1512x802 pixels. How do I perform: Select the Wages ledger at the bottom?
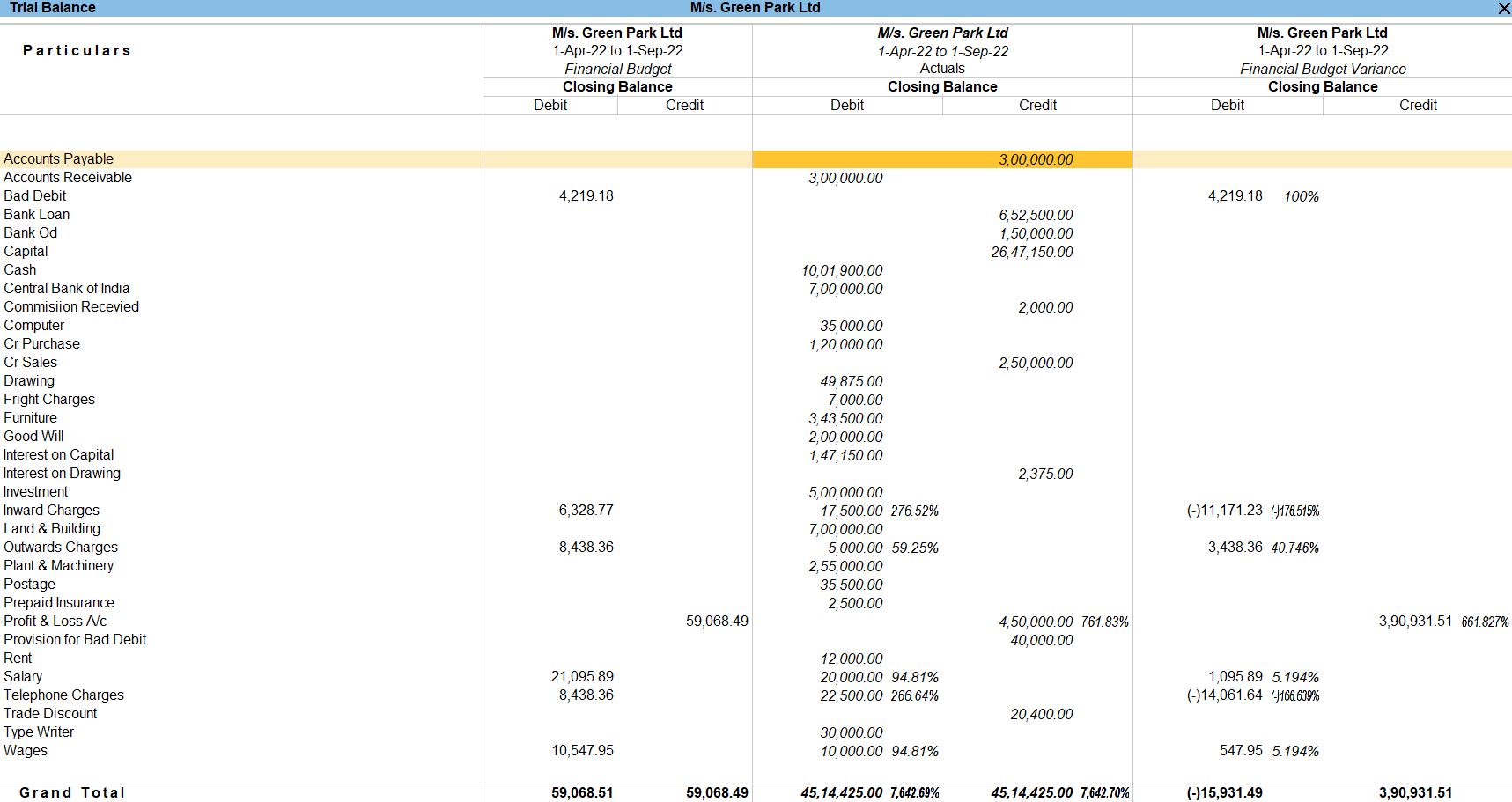click(26, 751)
